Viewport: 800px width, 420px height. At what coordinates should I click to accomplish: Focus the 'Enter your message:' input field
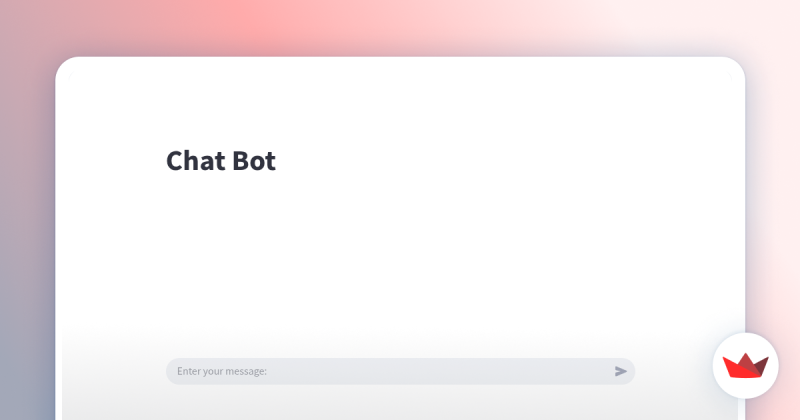point(400,372)
